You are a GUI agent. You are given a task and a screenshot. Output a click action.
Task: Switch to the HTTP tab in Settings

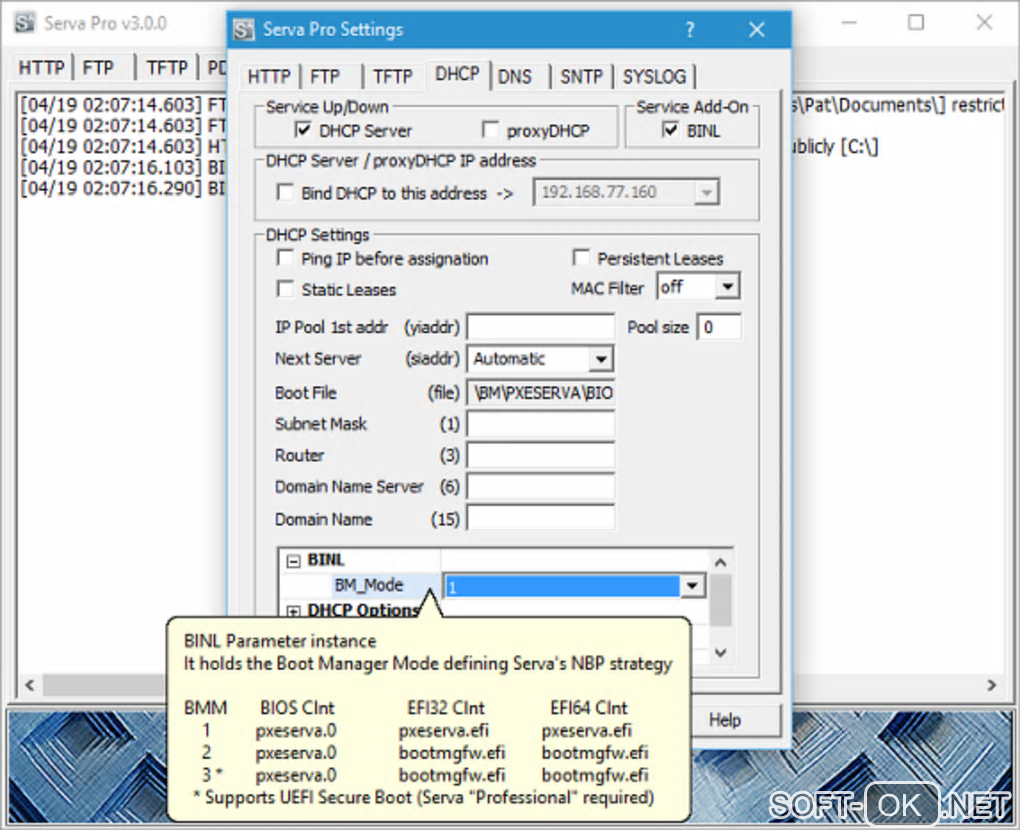click(269, 77)
